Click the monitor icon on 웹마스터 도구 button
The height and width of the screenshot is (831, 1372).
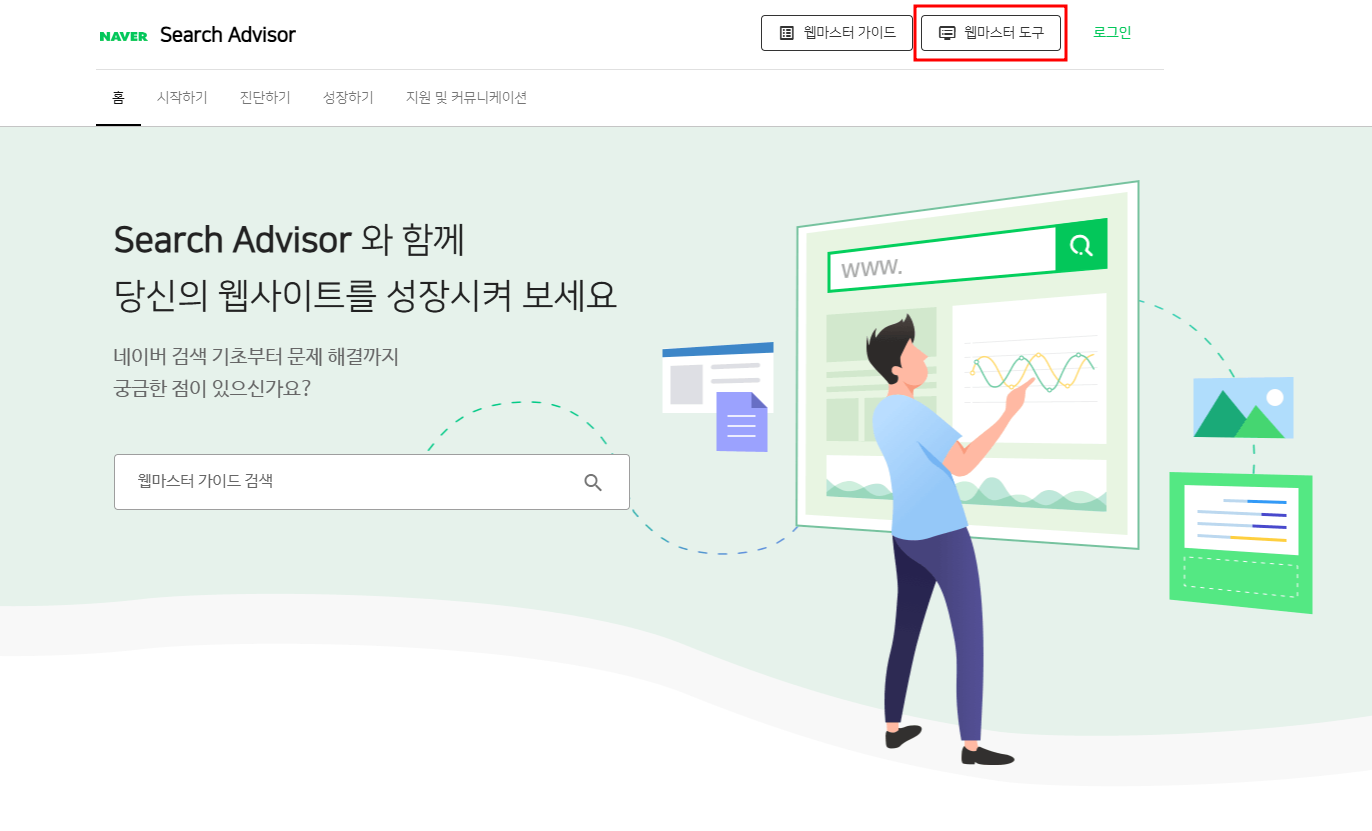coord(947,33)
